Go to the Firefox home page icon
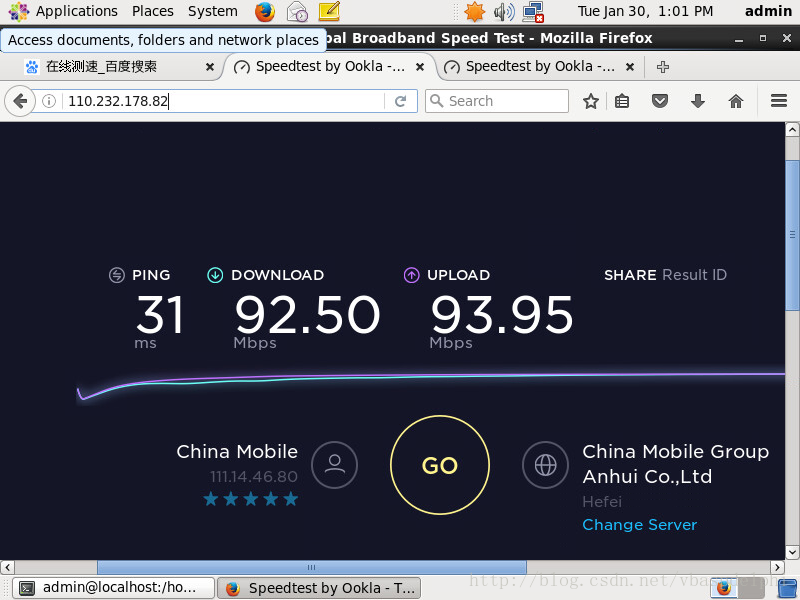This screenshot has height=600, width=800. click(x=736, y=101)
